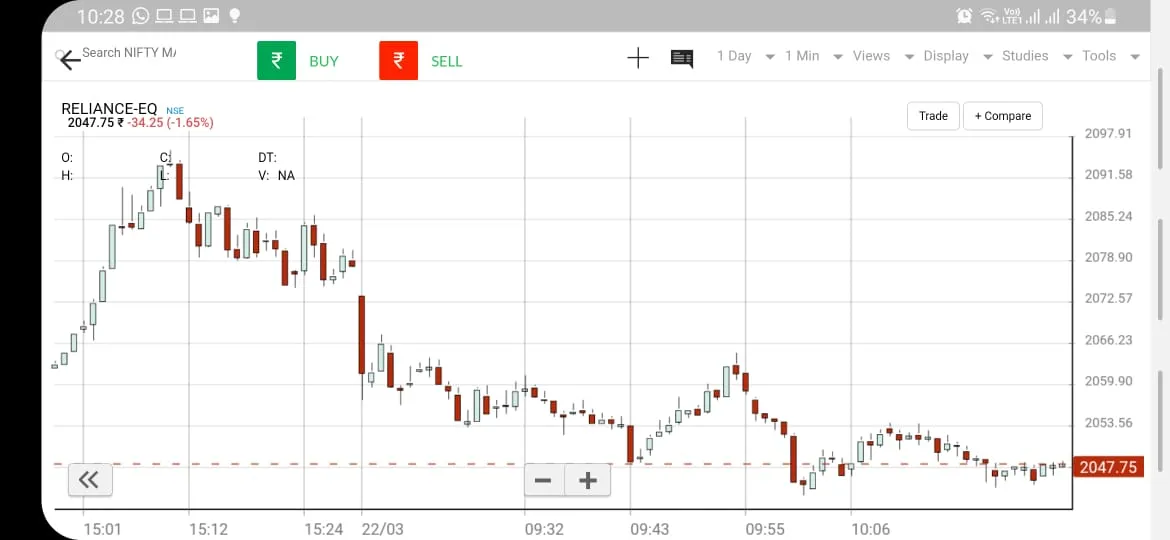Expand the Tools dropdown
This screenshot has height=540, width=1170.
coord(1111,56)
